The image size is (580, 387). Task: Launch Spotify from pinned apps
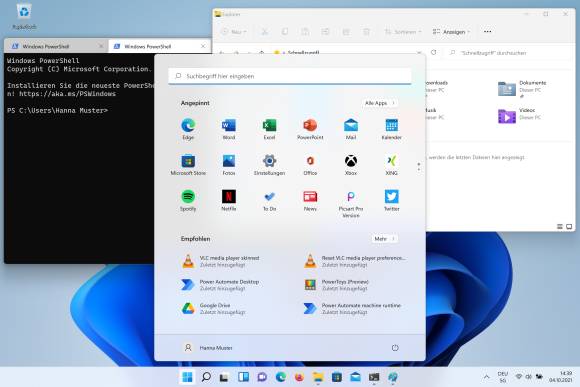click(x=188, y=201)
